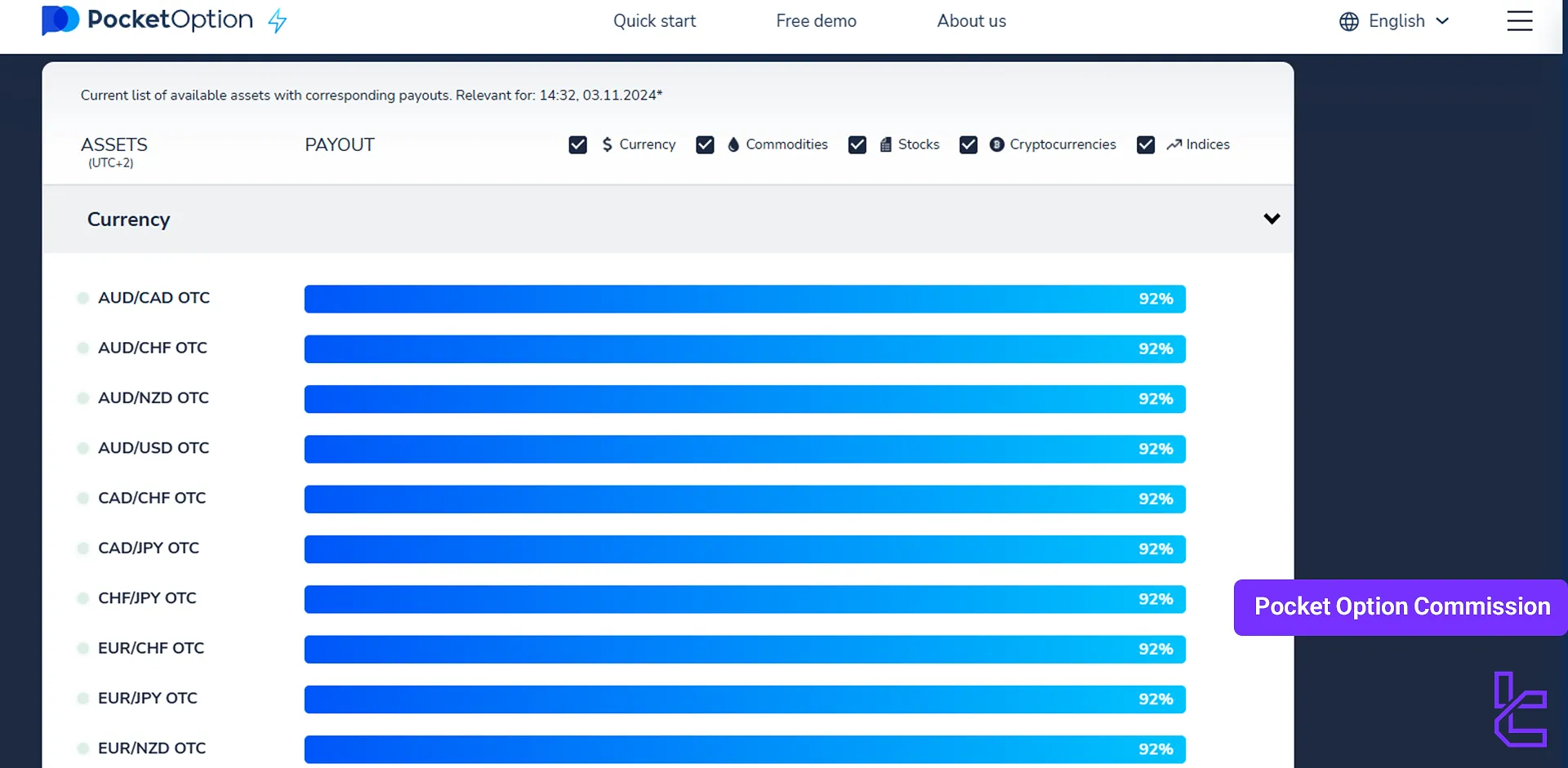This screenshot has width=1568, height=768.
Task: Click the Pocket Option Commission button
Action: (1401, 607)
